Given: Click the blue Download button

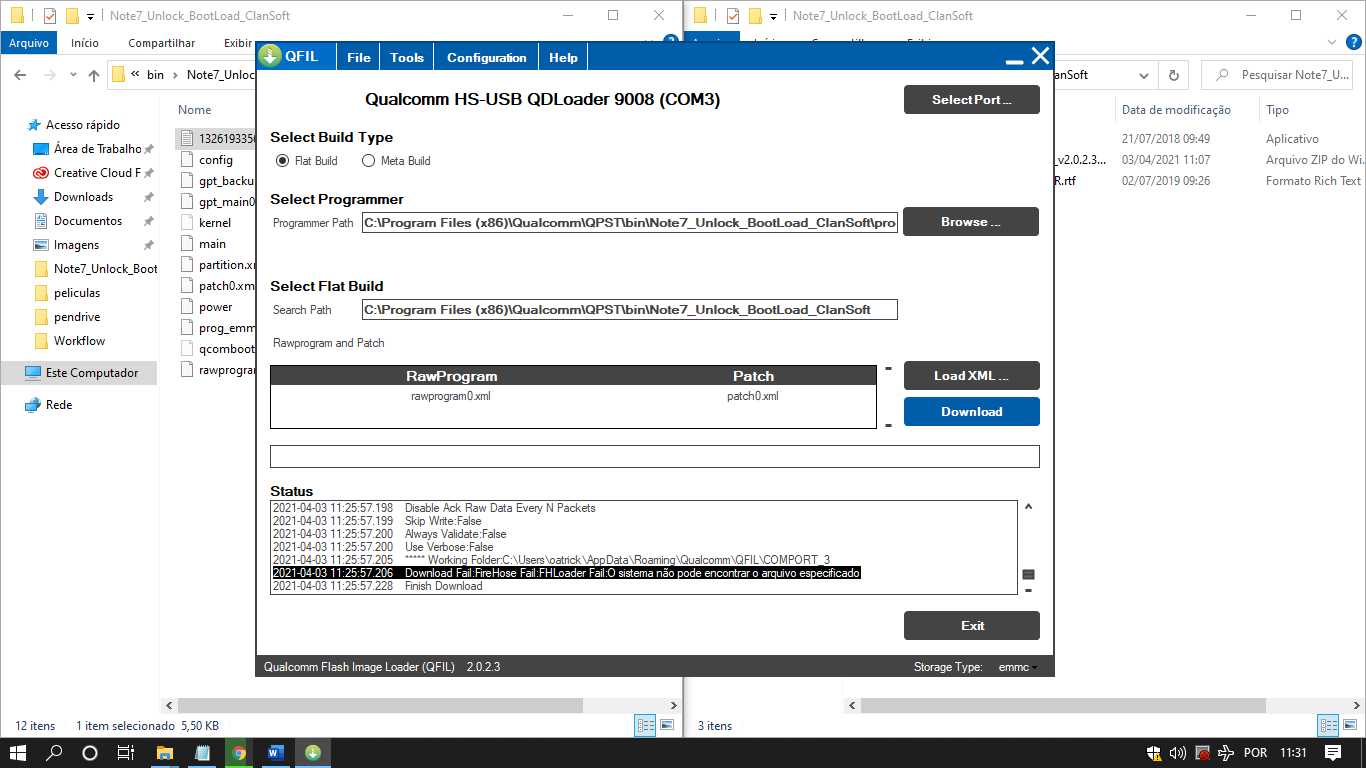Looking at the screenshot, I should click(x=971, y=412).
